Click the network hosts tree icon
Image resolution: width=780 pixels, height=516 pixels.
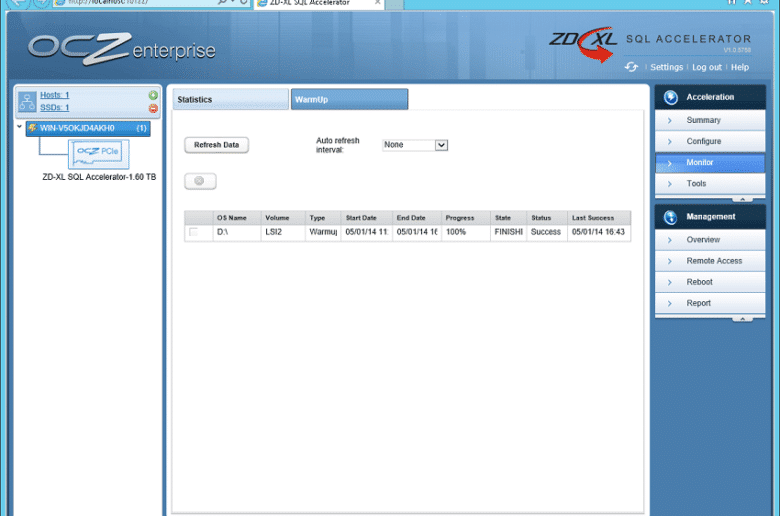tap(27, 101)
